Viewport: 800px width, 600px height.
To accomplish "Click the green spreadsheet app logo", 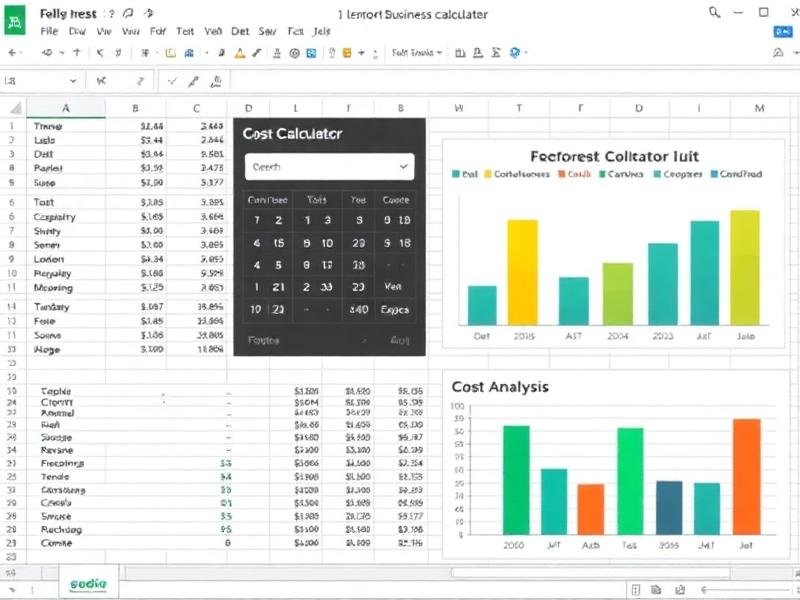I will click(x=15, y=22).
